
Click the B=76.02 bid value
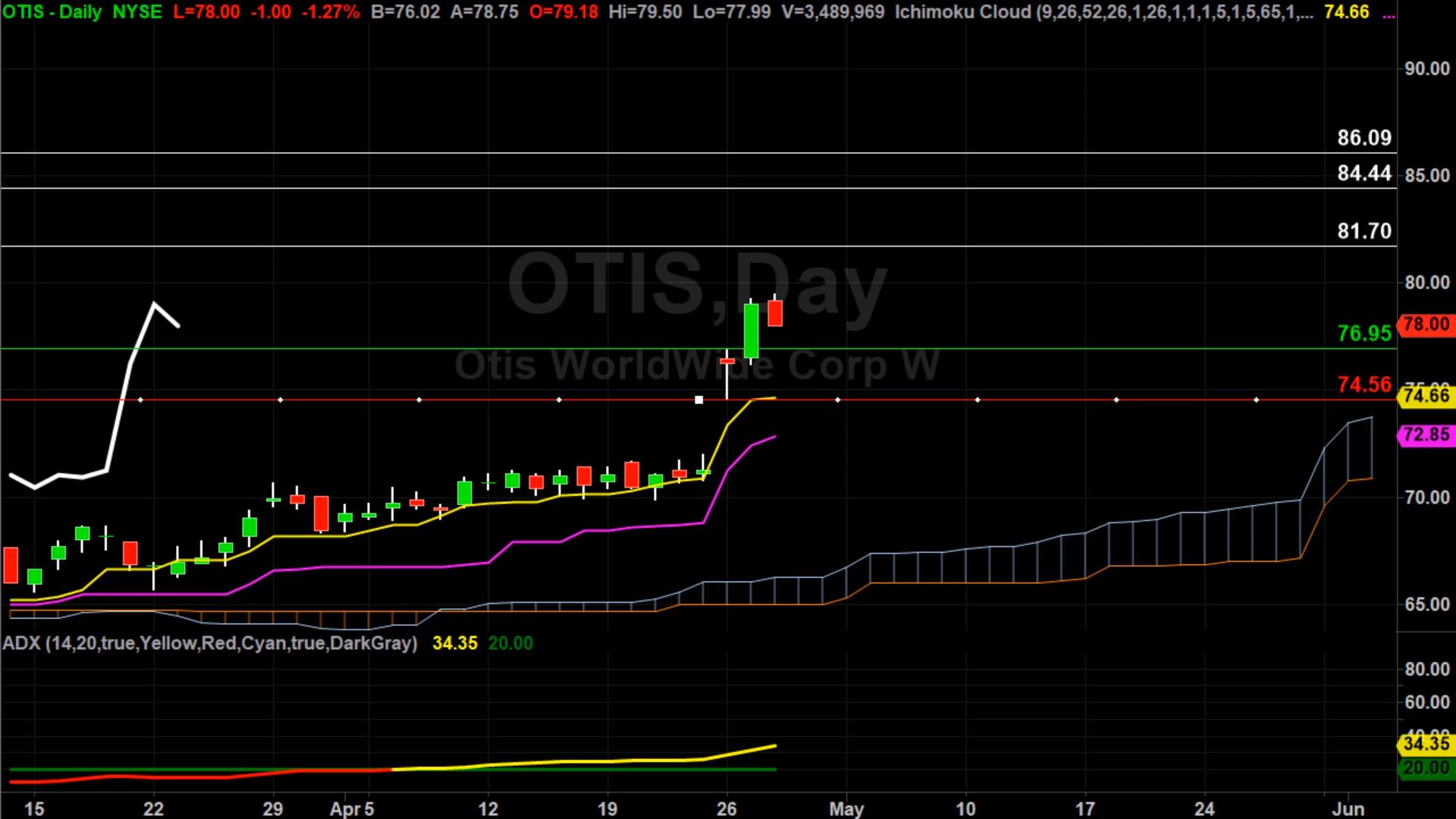[x=406, y=12]
